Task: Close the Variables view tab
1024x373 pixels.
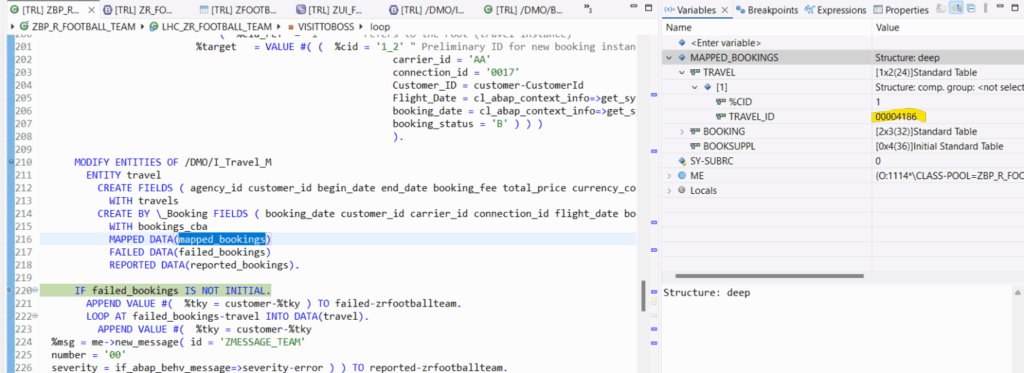Action: point(724,10)
